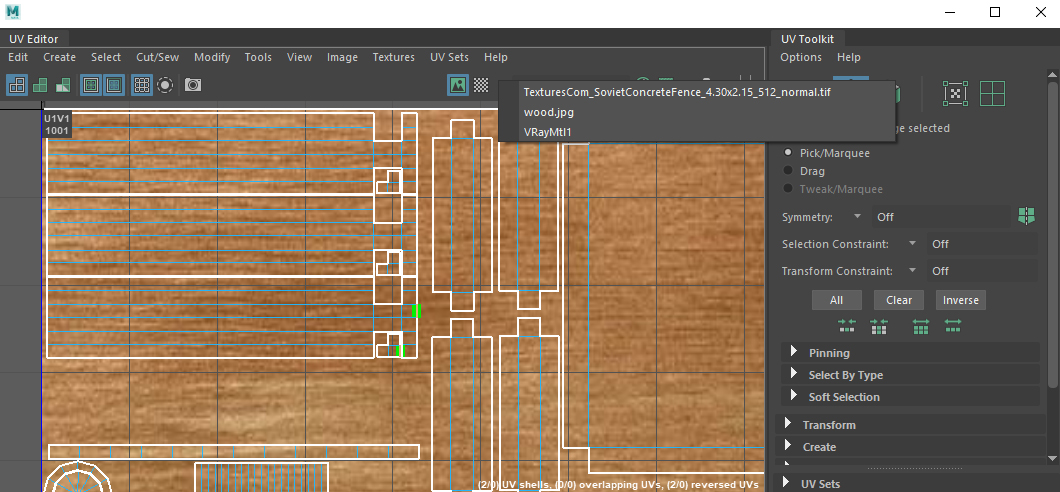The image size is (1060, 492).
Task: Take a UV snapshot with camera icon
Action: point(193,84)
